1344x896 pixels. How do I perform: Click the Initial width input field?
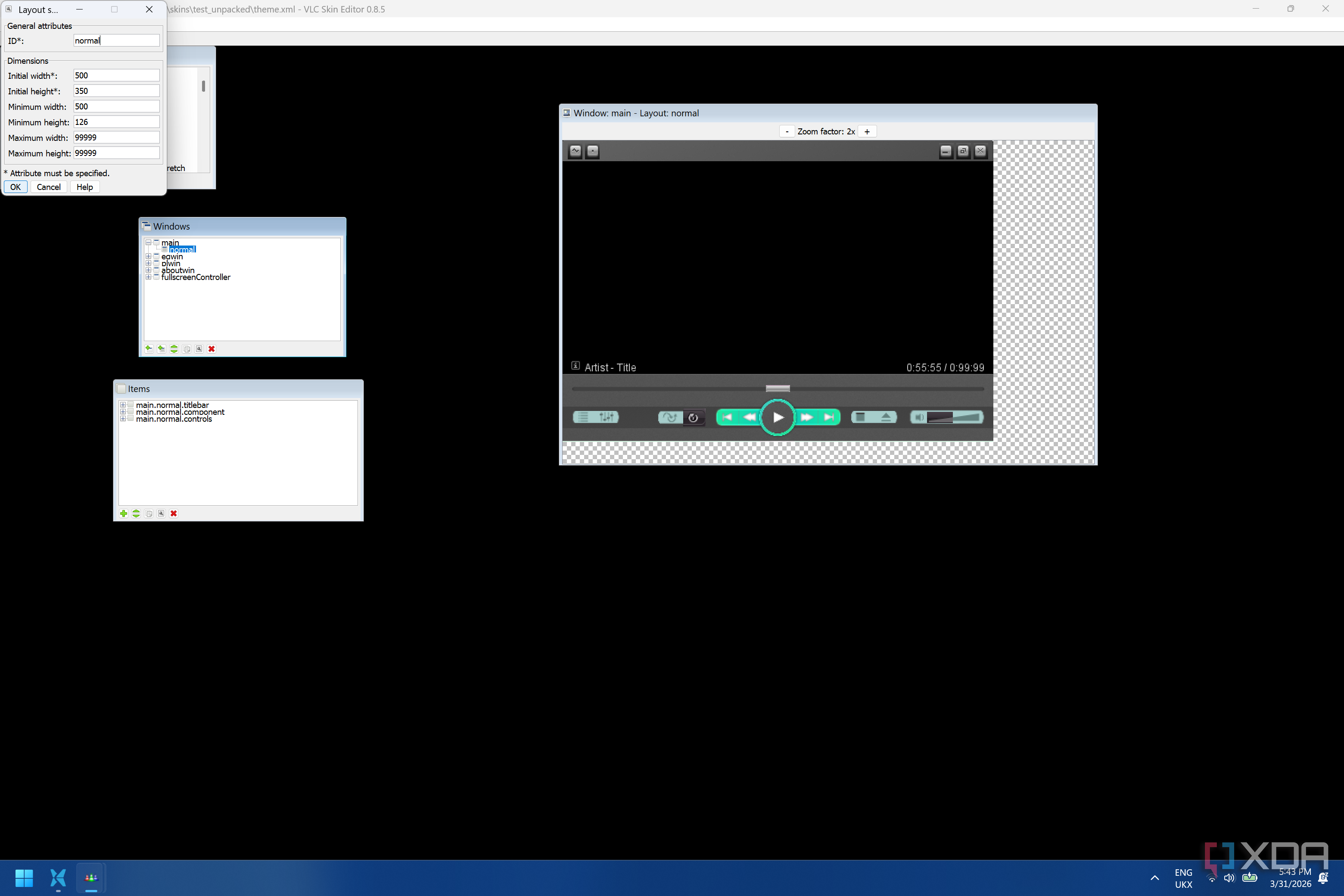click(117, 75)
